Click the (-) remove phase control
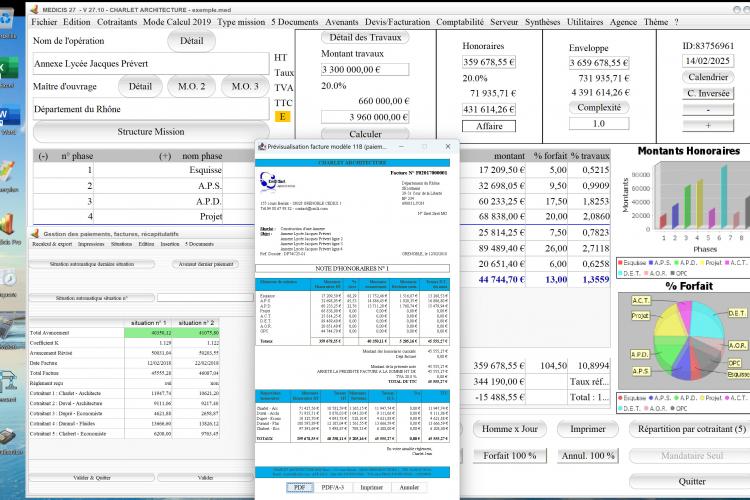This screenshot has height=500, width=750. [44, 156]
